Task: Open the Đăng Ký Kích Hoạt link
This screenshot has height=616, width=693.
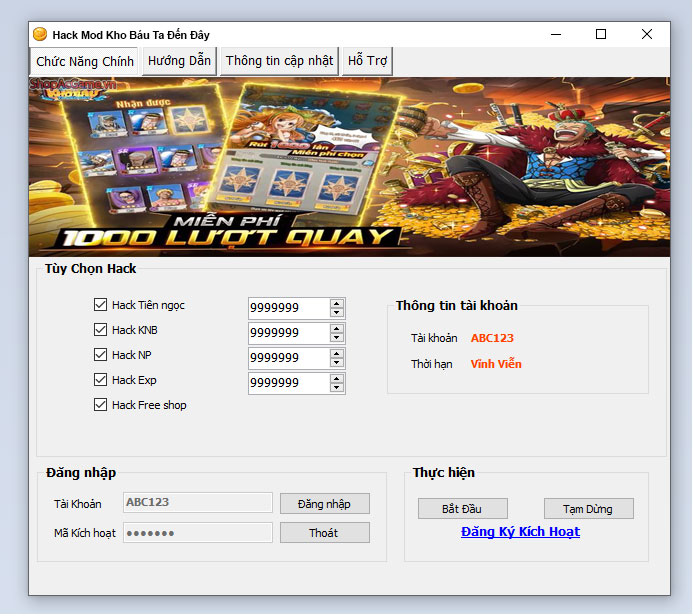Action: (520, 532)
